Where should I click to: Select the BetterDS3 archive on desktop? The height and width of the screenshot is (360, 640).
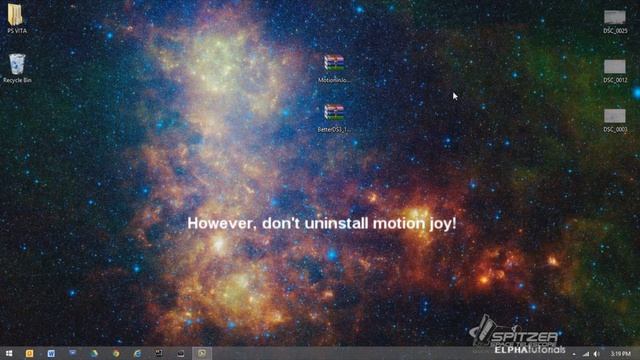(334, 118)
